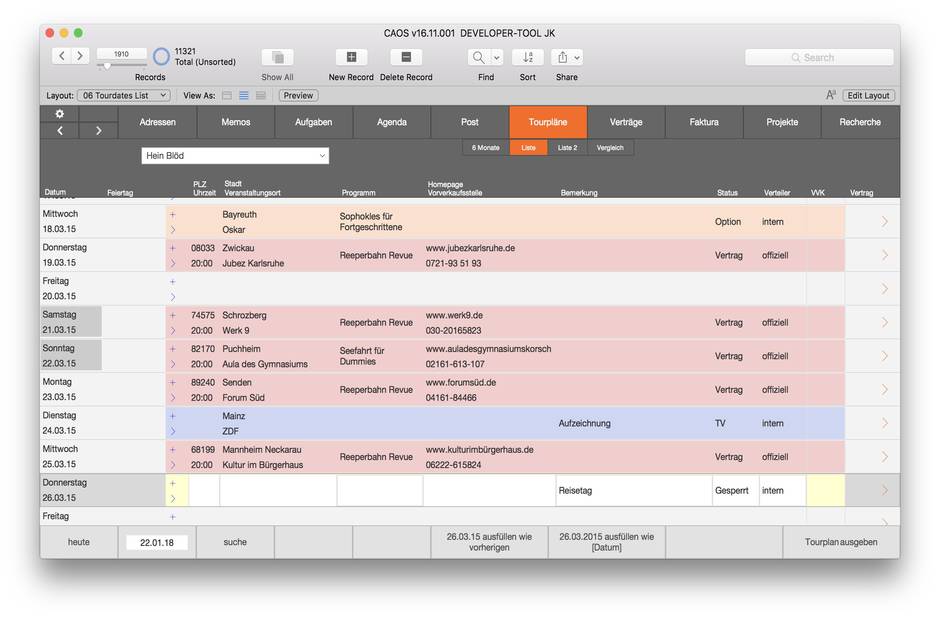This screenshot has height=620, width=940.
Task: Open the Projekte tab
Action: (782, 122)
